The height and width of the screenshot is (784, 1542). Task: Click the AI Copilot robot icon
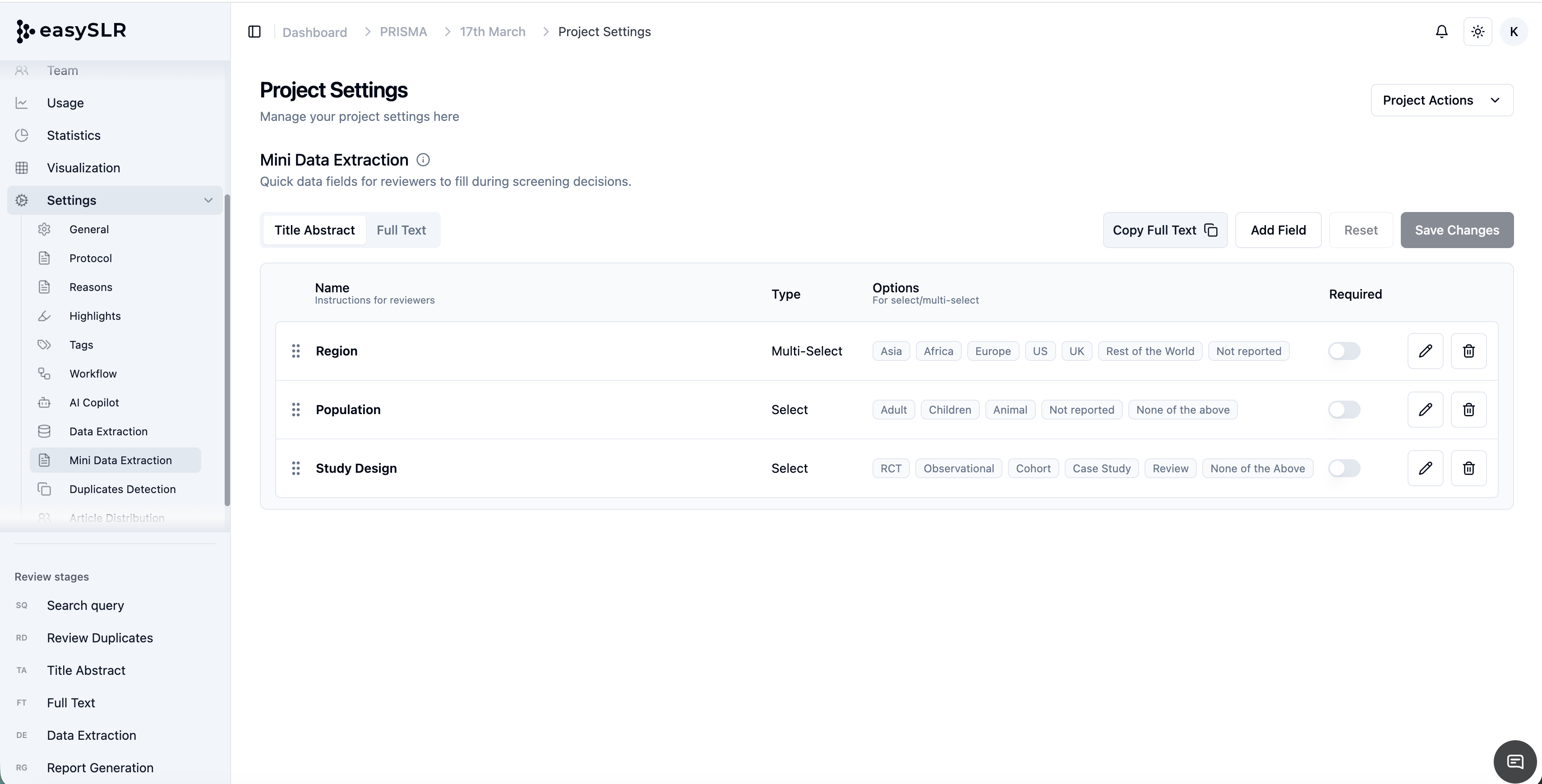(x=44, y=402)
